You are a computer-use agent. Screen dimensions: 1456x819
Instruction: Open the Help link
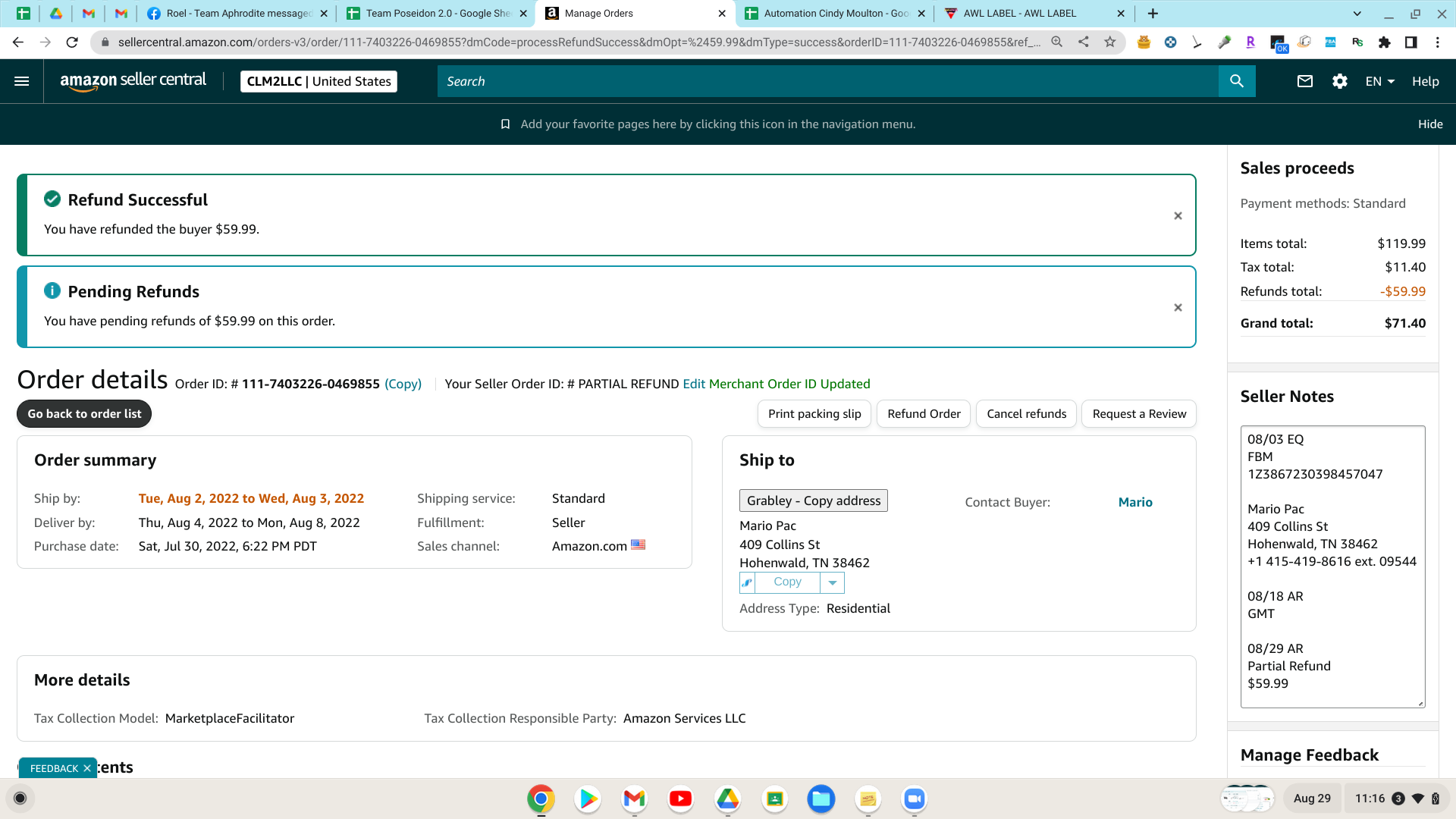[1425, 81]
